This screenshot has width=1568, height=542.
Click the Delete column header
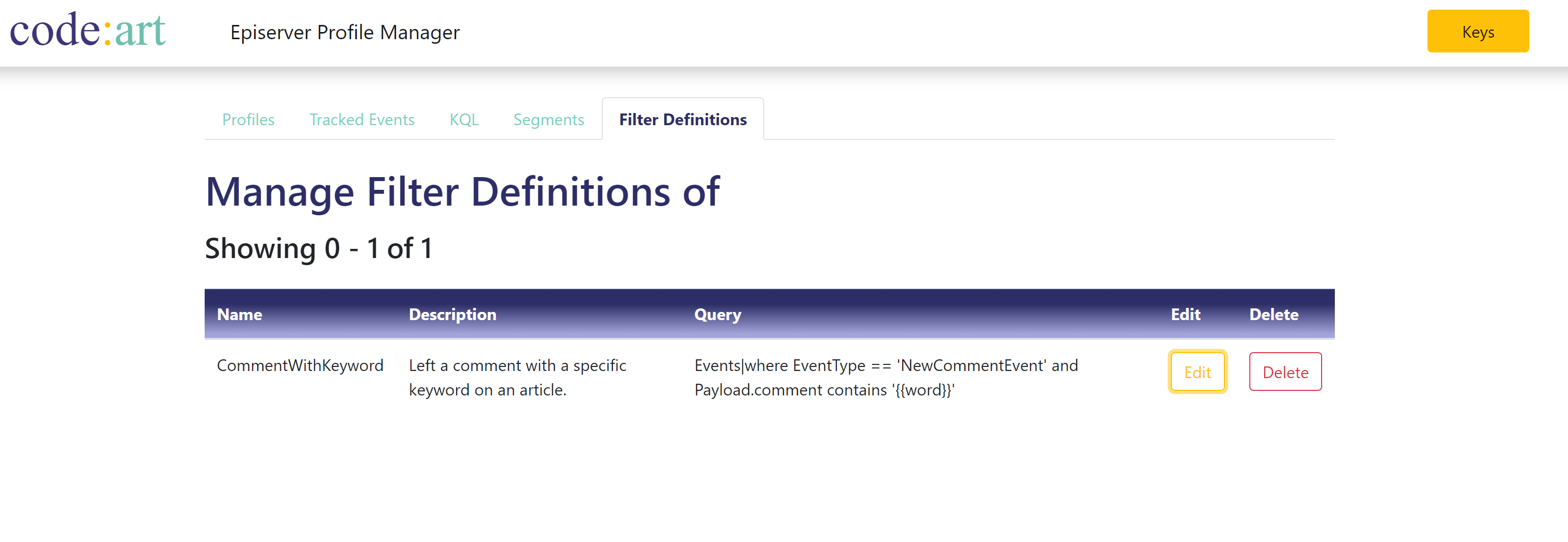tap(1273, 315)
